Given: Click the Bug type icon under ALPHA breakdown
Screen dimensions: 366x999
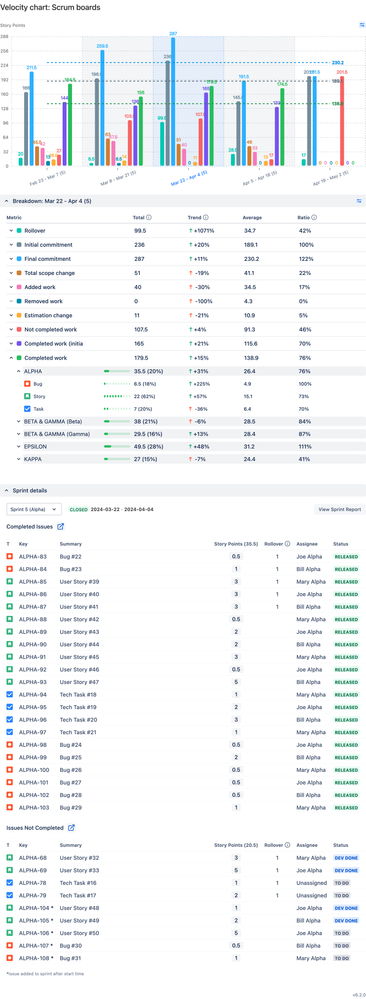Looking at the screenshot, I should tap(27, 384).
